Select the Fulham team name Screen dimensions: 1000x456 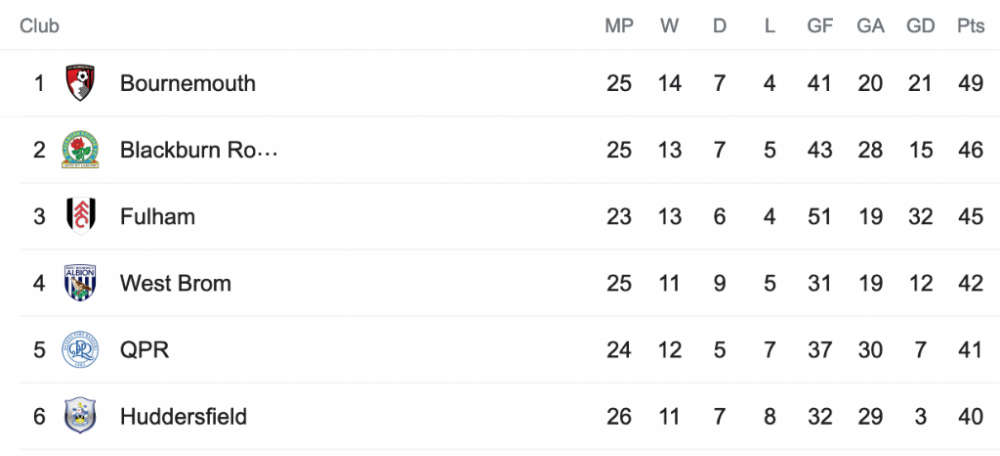(x=157, y=216)
